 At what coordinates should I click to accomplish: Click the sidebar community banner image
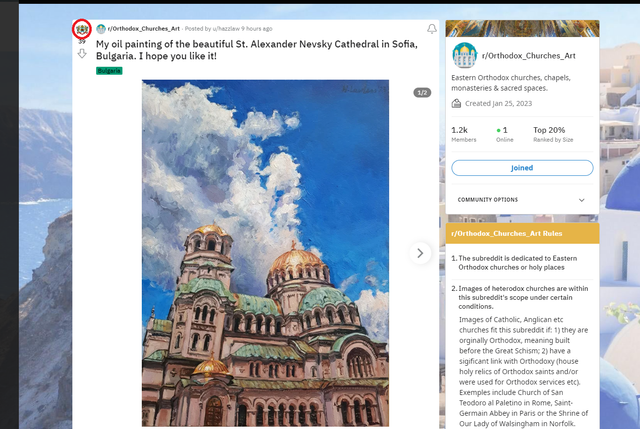(522, 28)
